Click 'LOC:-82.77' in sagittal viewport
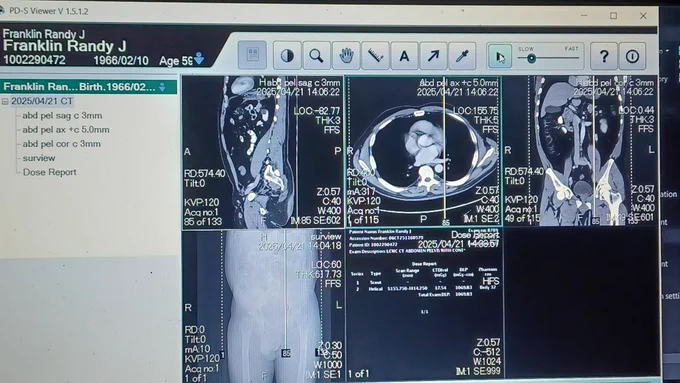The image size is (680, 383). click(x=317, y=111)
